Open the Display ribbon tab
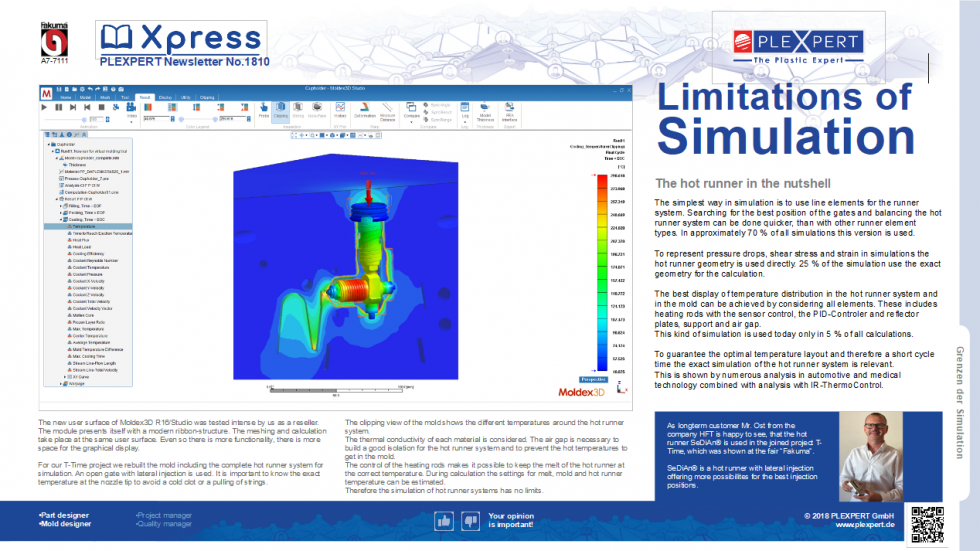Viewport: 980px width, 551px height. pyautogui.click(x=165, y=97)
